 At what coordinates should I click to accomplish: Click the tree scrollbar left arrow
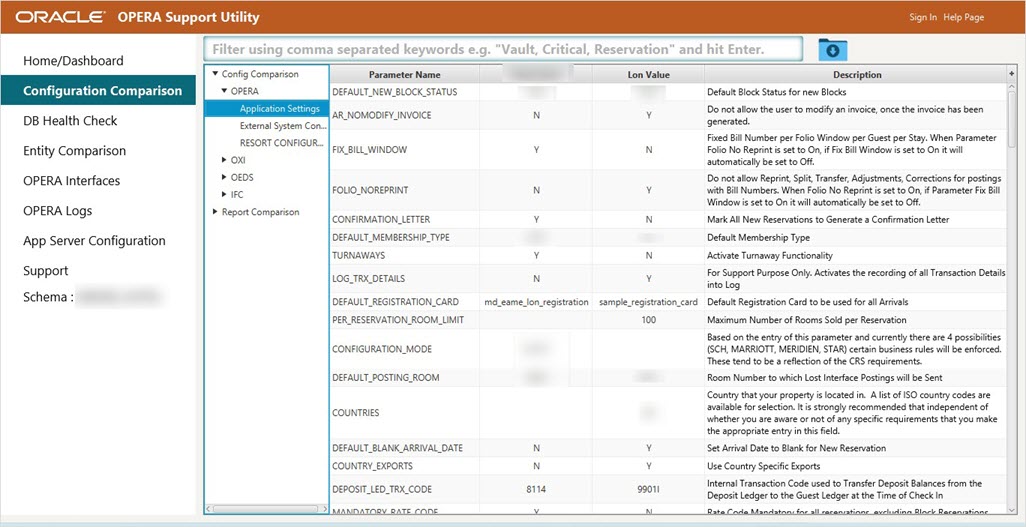point(209,508)
